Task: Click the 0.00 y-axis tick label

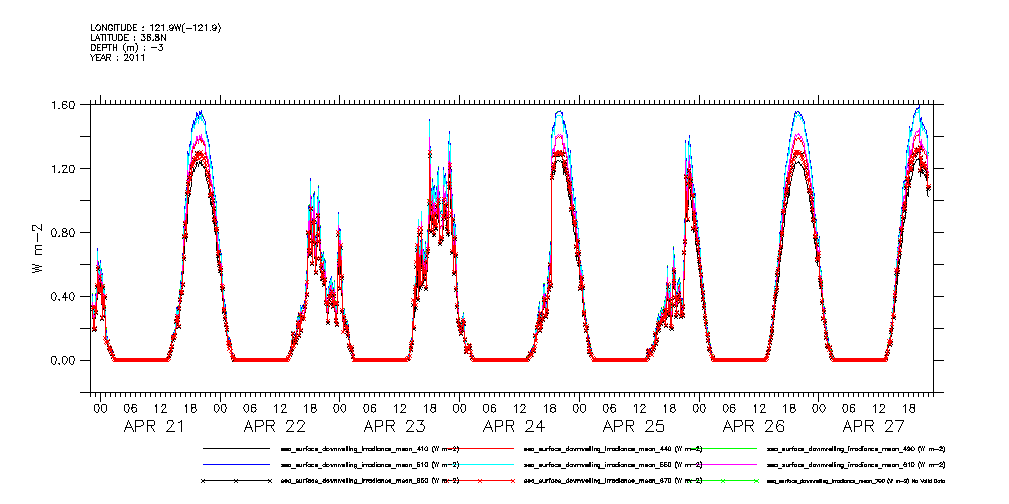Action: (63, 360)
